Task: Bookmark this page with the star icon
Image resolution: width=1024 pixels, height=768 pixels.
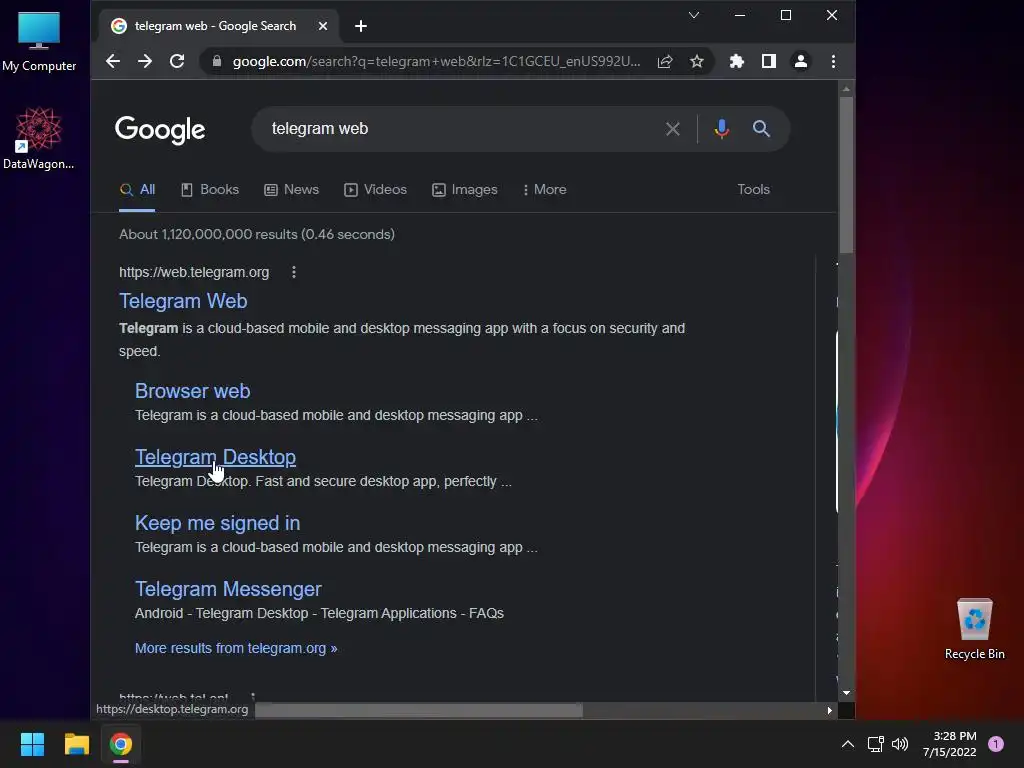Action: pos(697,61)
